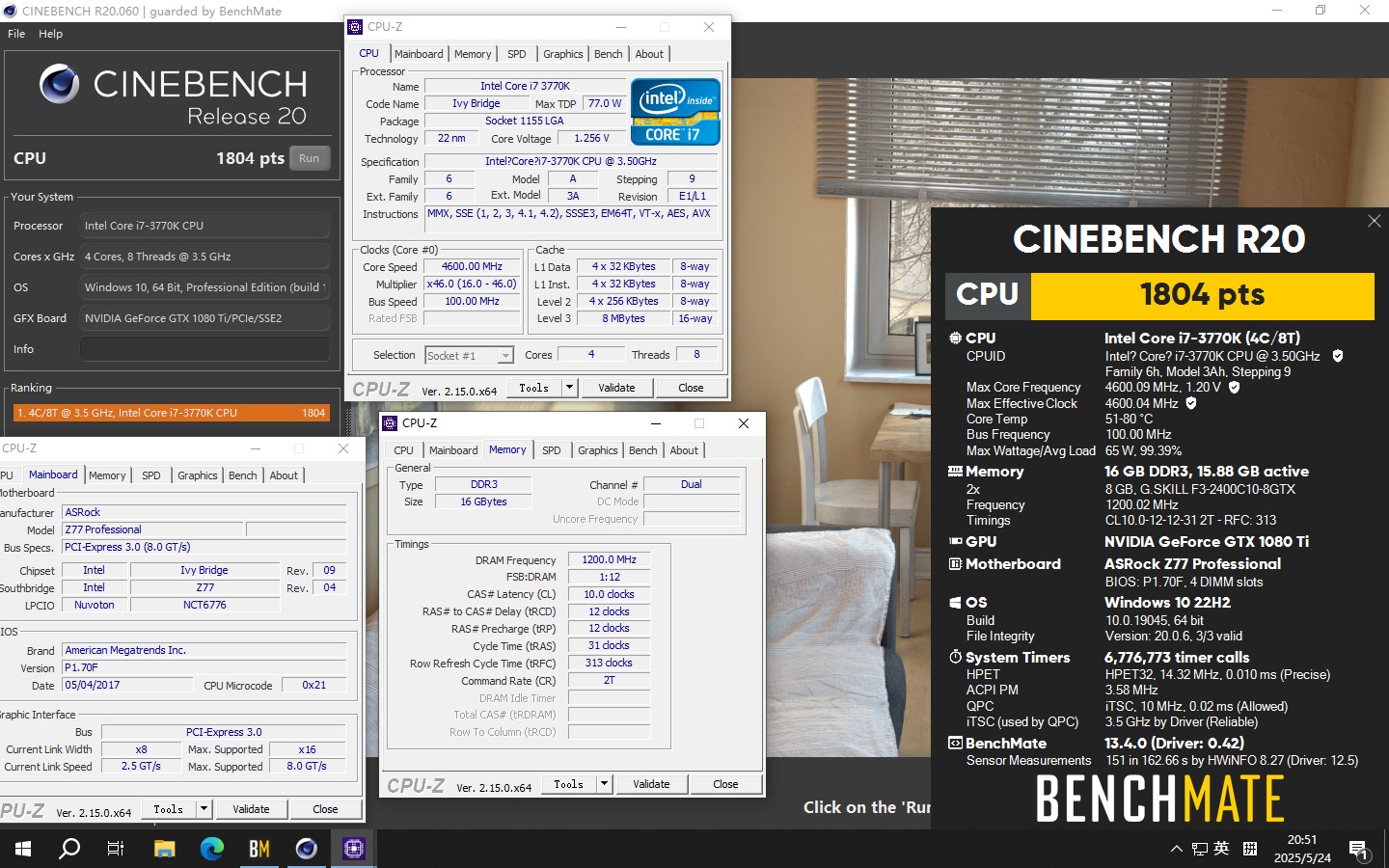This screenshot has width=1389, height=868.
Task: Open Memory tab in CPU-Z Mainboard window
Action: coord(107,475)
